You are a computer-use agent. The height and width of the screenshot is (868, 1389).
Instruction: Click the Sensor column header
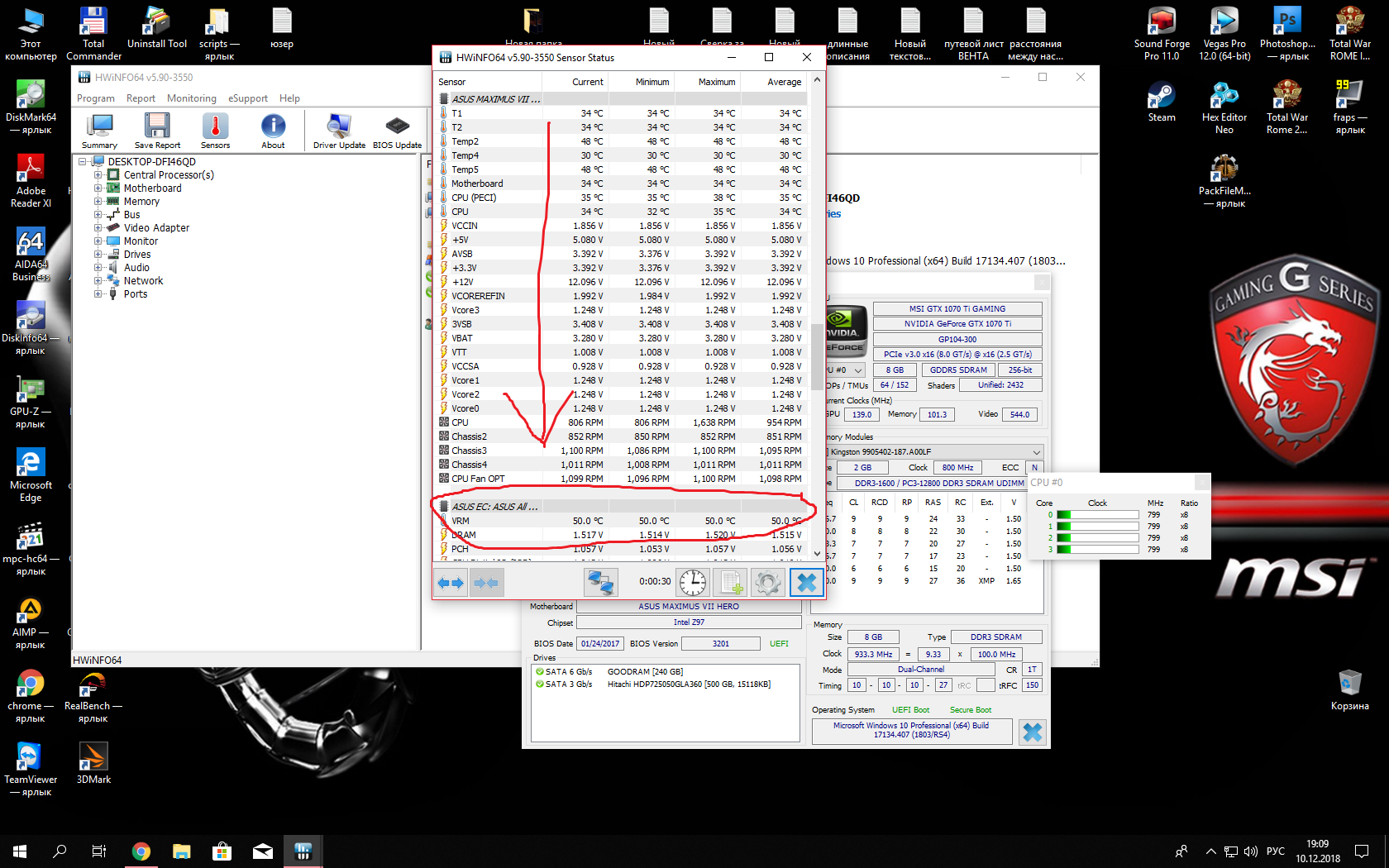click(488, 82)
